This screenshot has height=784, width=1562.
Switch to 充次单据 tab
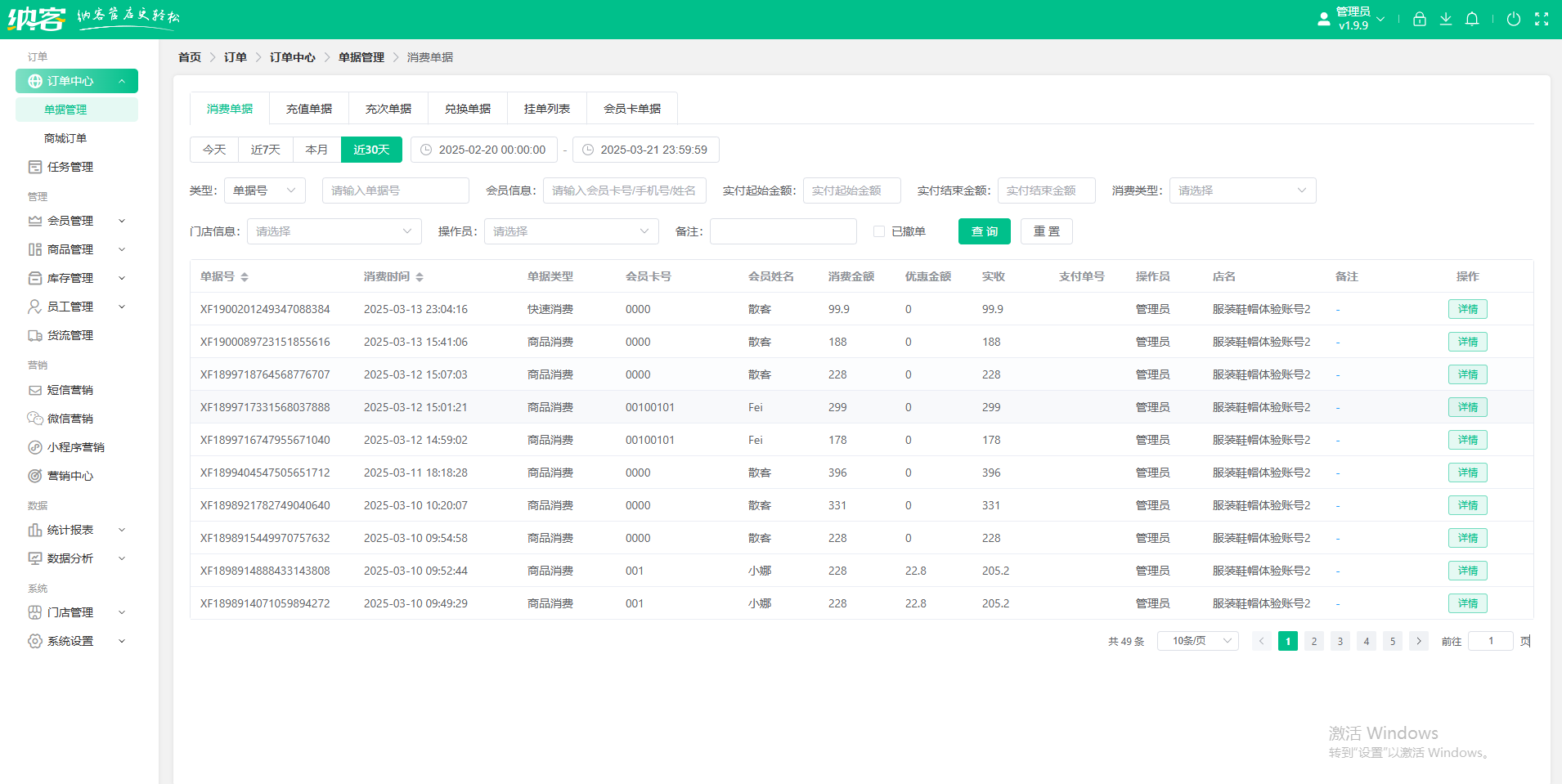[388, 109]
